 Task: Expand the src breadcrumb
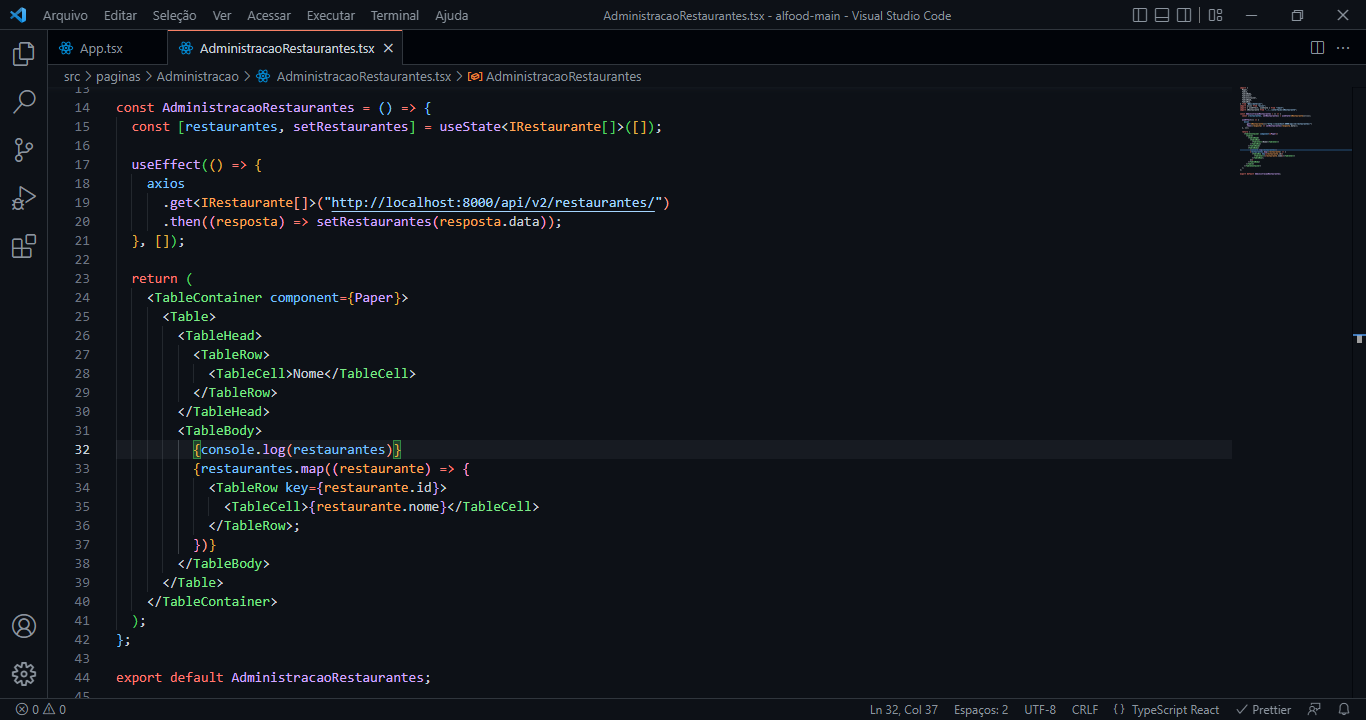coord(72,76)
